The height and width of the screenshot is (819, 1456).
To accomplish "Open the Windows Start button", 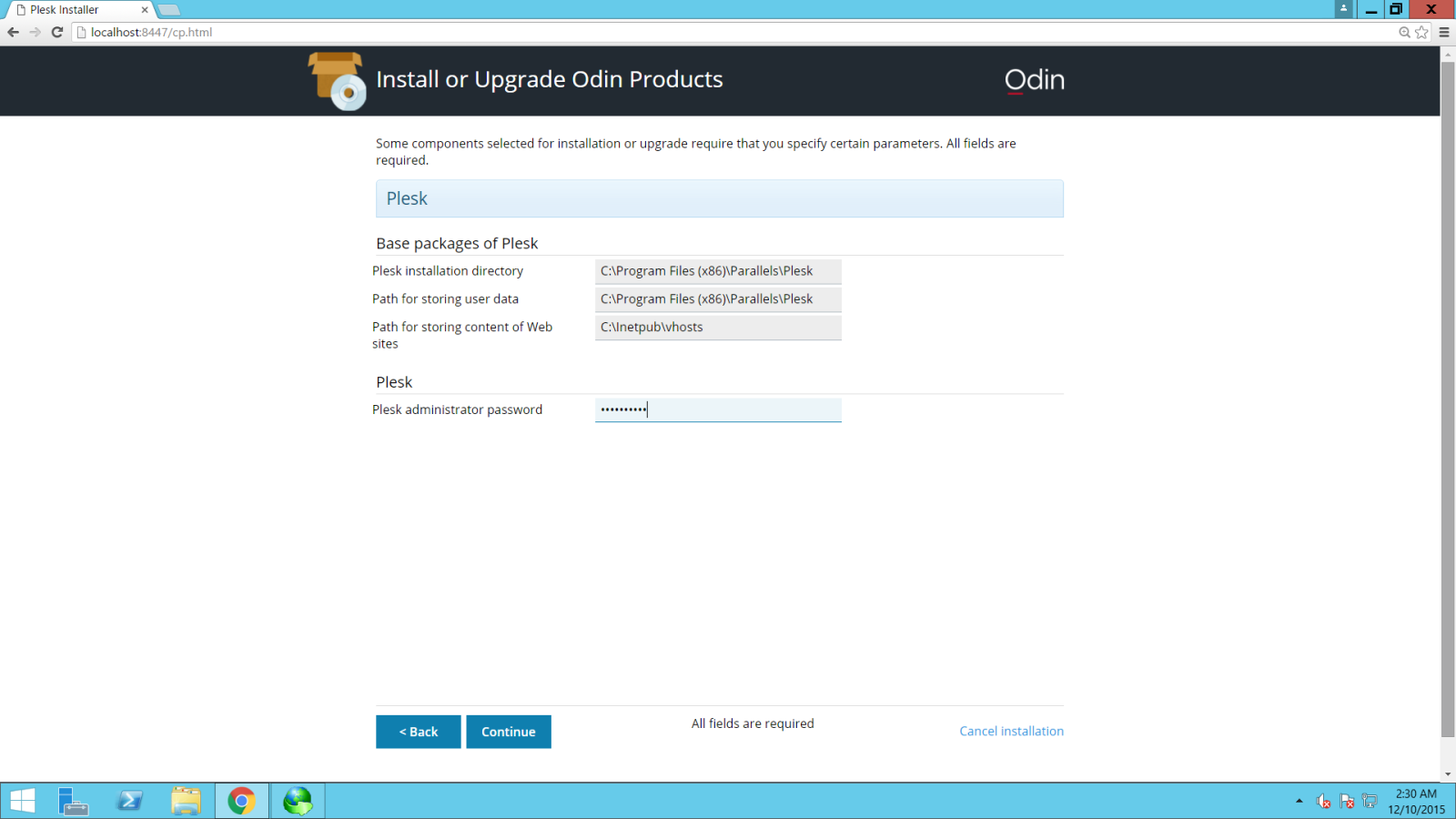I will (23, 801).
